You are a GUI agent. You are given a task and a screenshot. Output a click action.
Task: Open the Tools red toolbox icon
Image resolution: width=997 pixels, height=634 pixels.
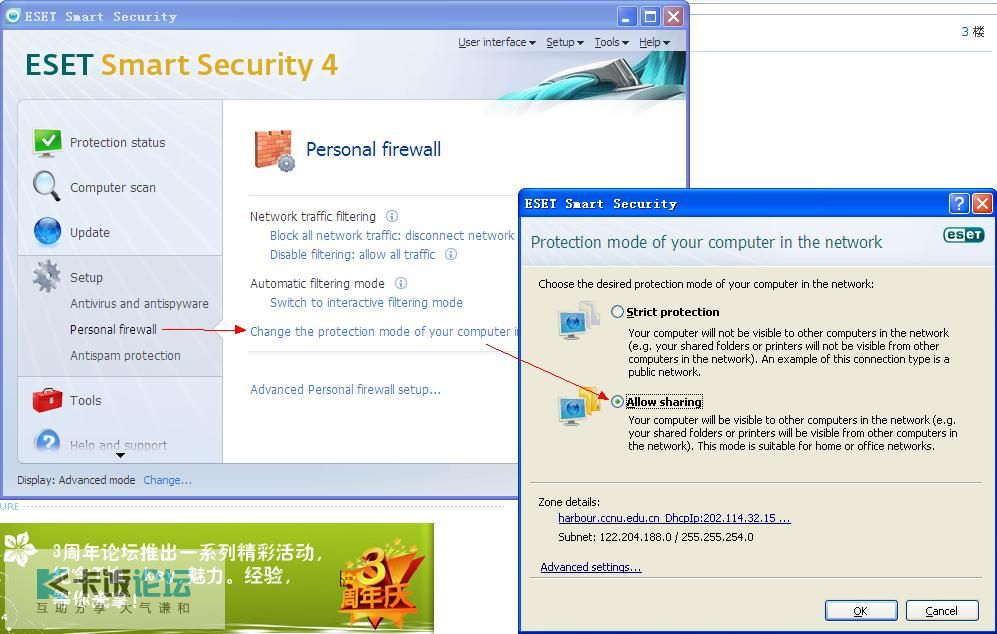point(47,400)
